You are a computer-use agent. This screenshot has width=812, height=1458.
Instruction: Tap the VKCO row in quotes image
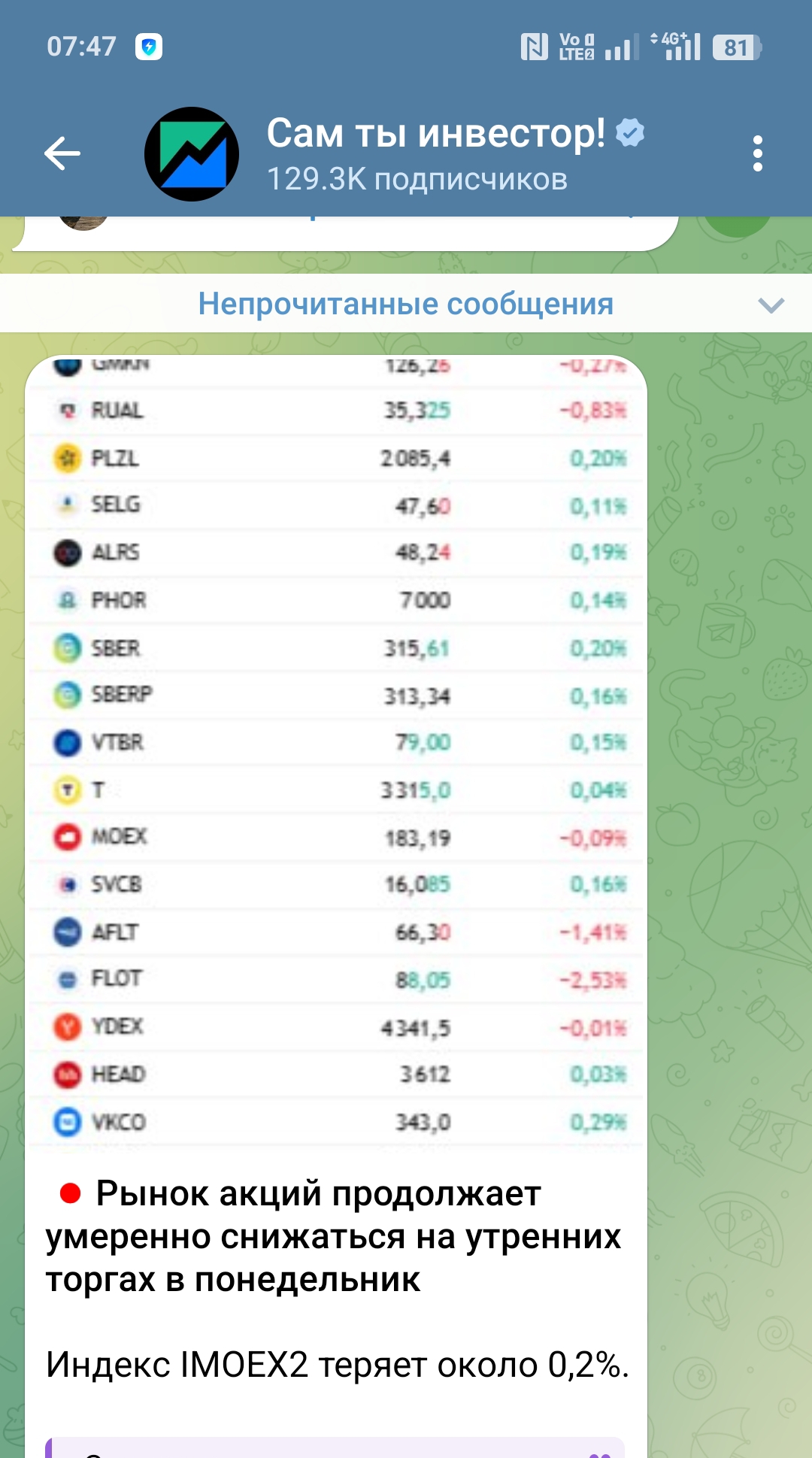(x=336, y=1122)
